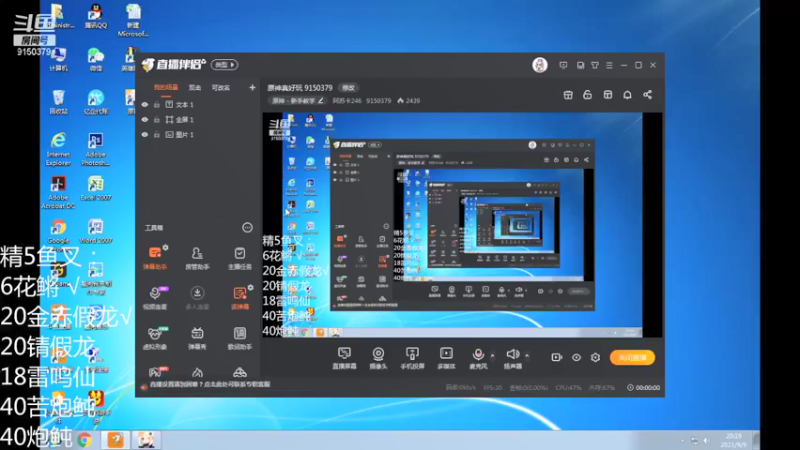
Task: Expand toolbox more options circle button
Action: point(247,228)
